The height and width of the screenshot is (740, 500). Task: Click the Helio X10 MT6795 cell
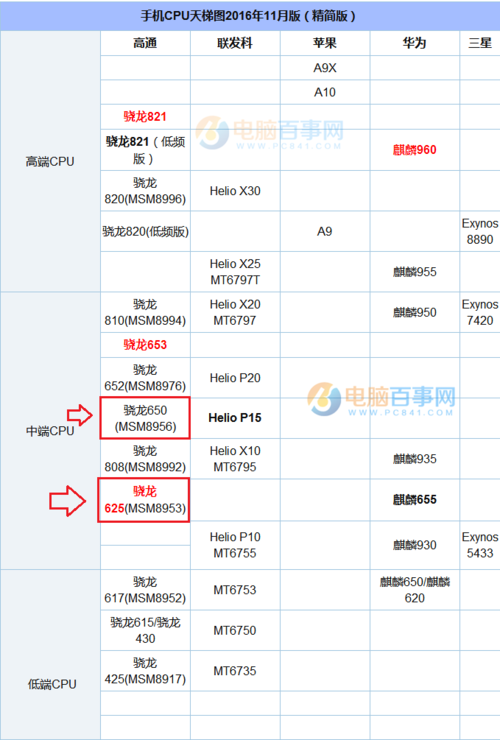pyautogui.click(x=235, y=459)
